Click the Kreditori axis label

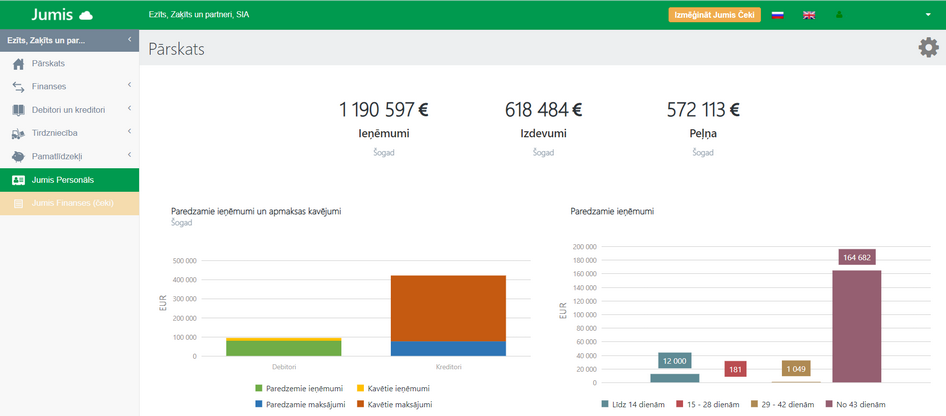[x=448, y=367]
